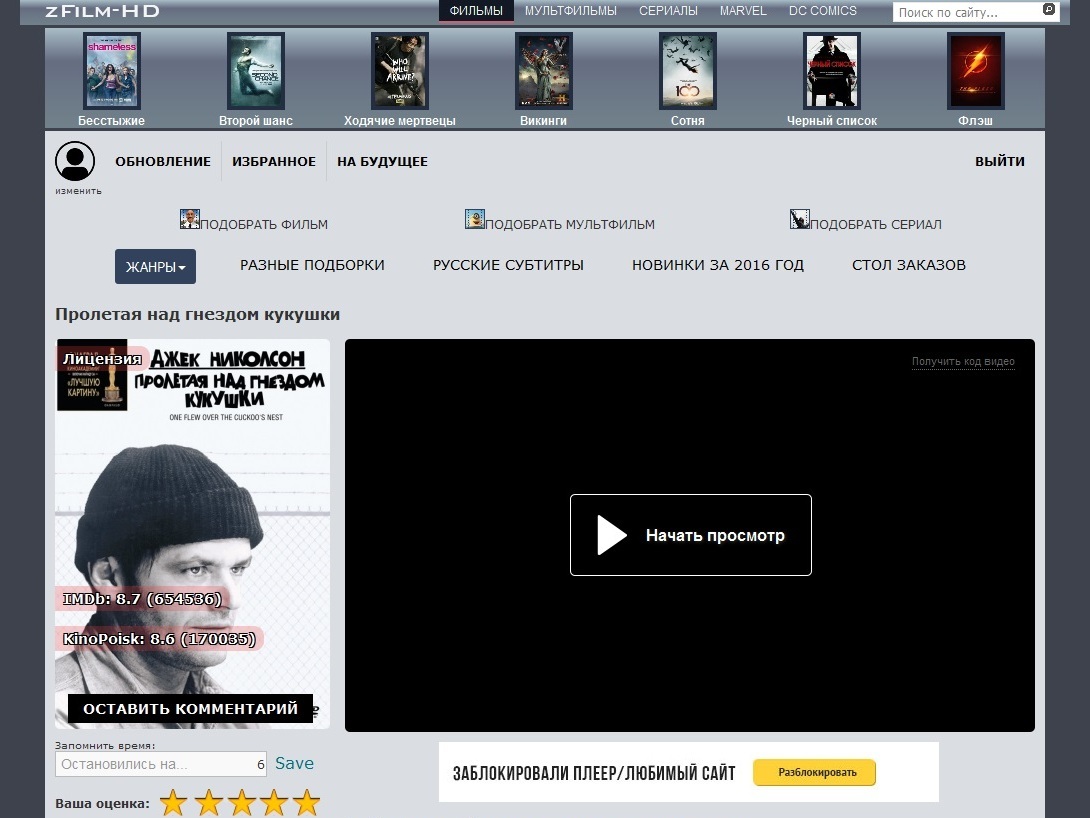Expand the ЖАНРЫ dropdown

click(x=155, y=266)
